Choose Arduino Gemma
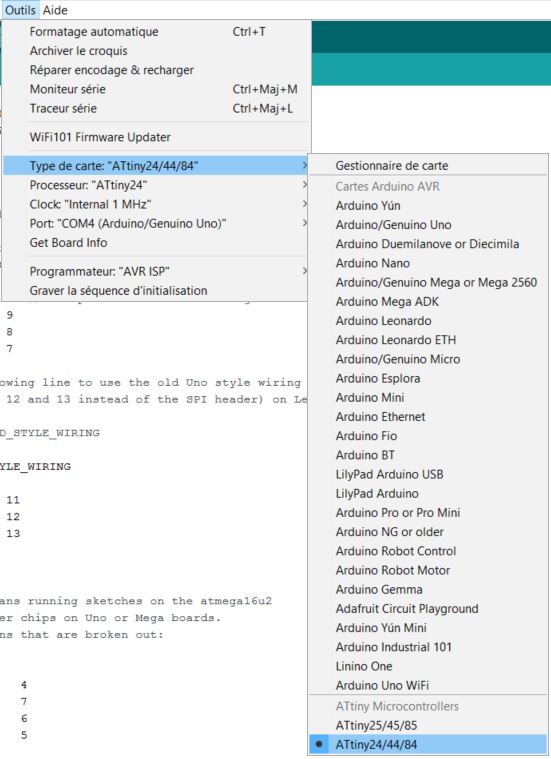The width and height of the screenshot is (551, 759). [x=428, y=590]
